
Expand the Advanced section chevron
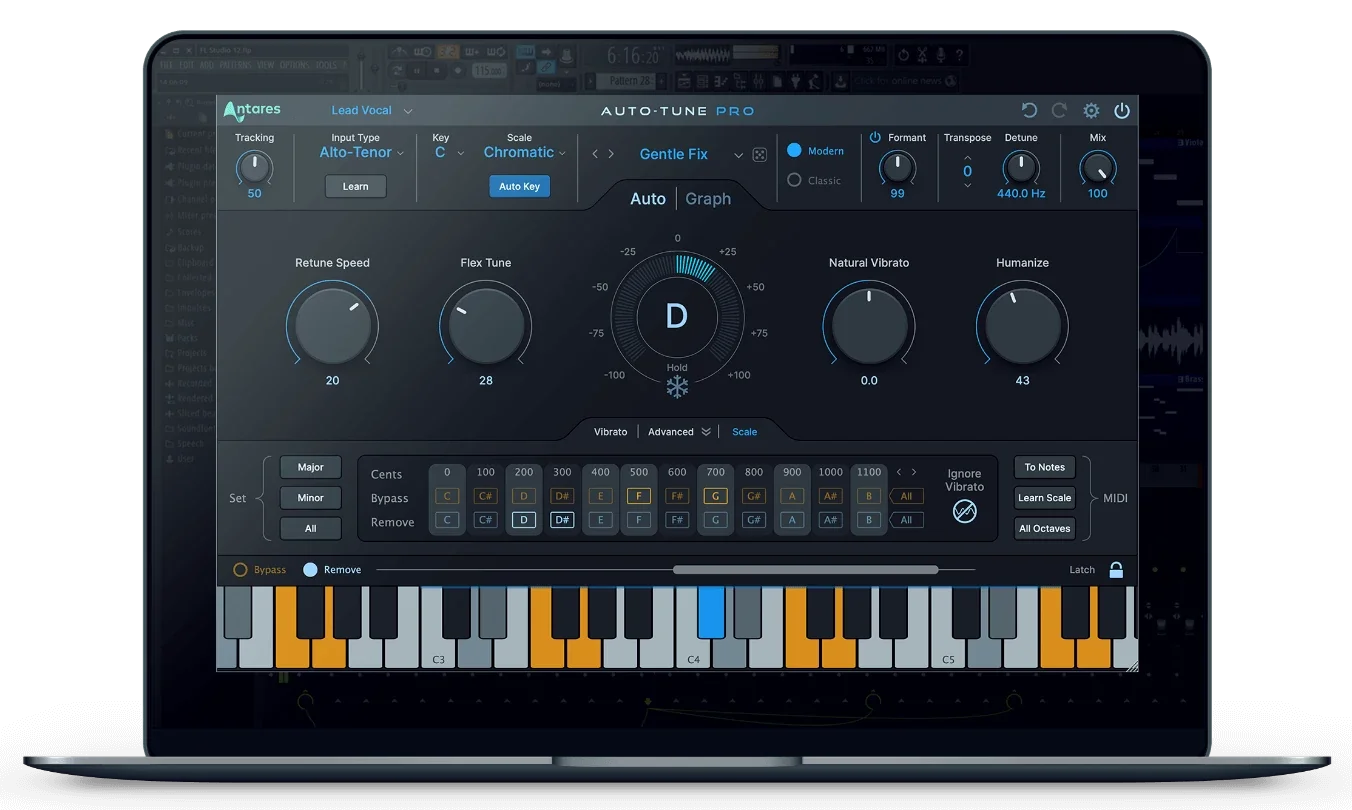pos(706,432)
